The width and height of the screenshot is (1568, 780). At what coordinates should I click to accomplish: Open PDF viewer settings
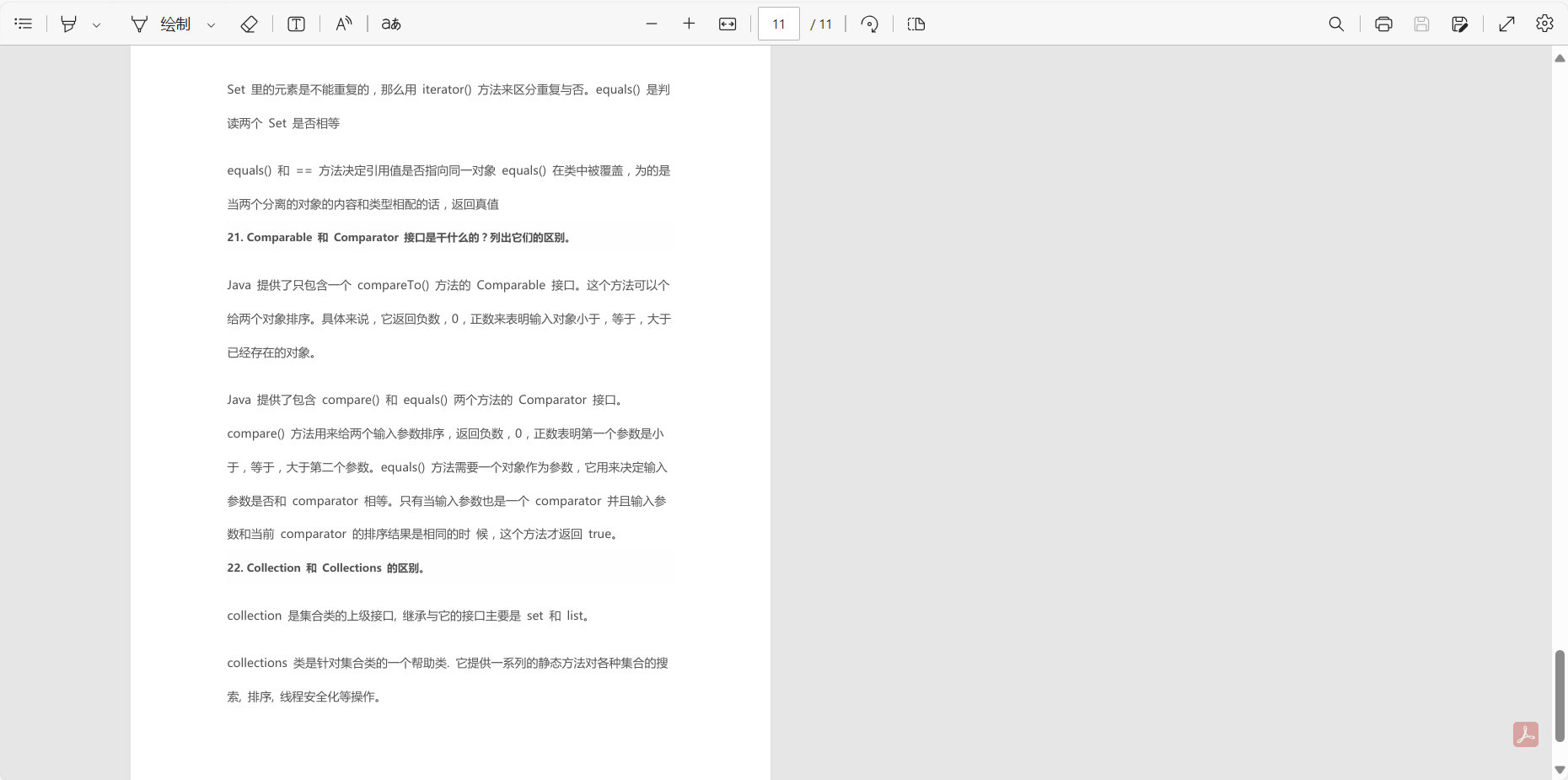click(1544, 24)
